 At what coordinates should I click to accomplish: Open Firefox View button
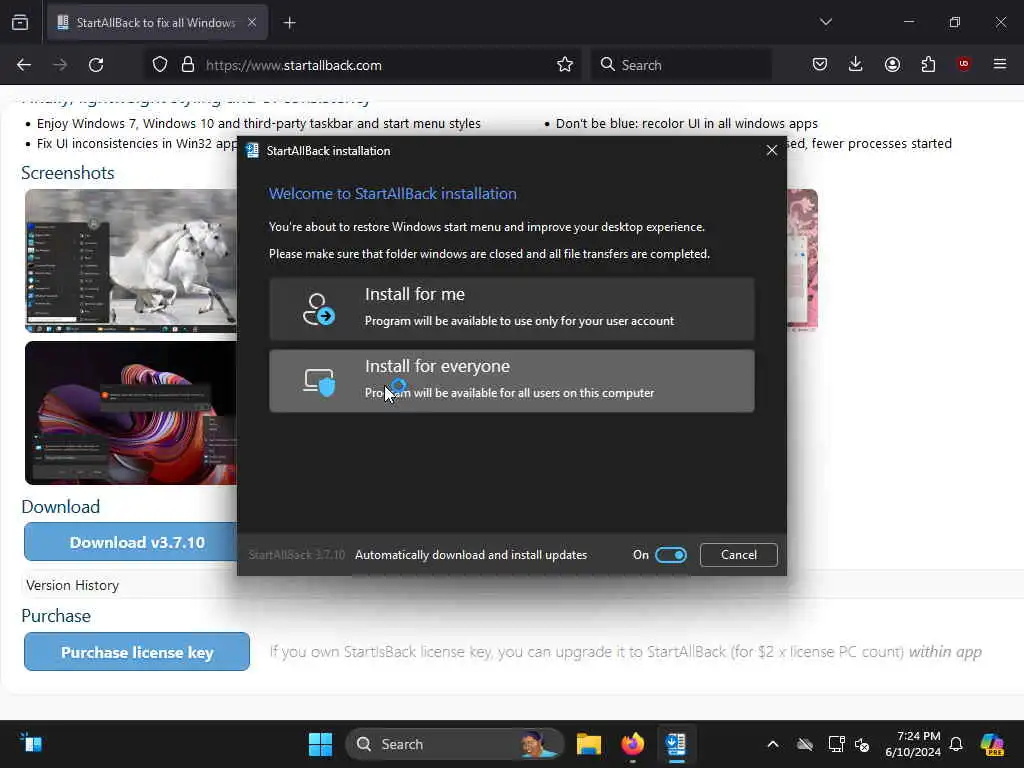pyautogui.click(x=20, y=22)
